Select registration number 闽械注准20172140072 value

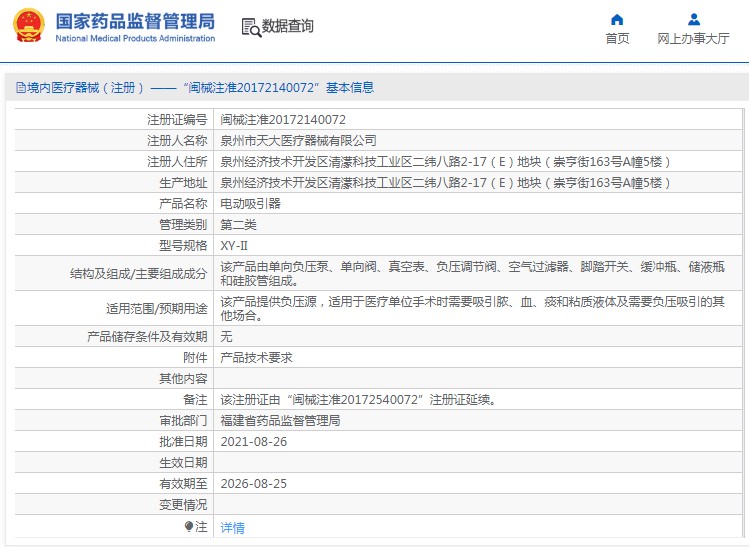point(283,119)
